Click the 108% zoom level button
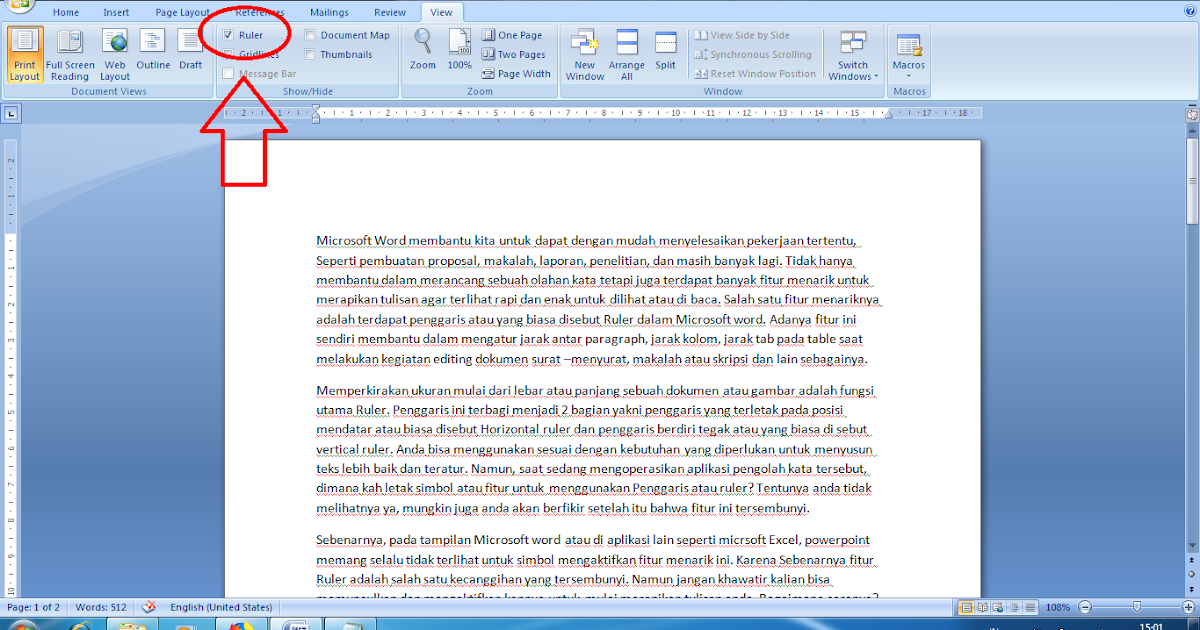The height and width of the screenshot is (630, 1200). coord(1058,607)
